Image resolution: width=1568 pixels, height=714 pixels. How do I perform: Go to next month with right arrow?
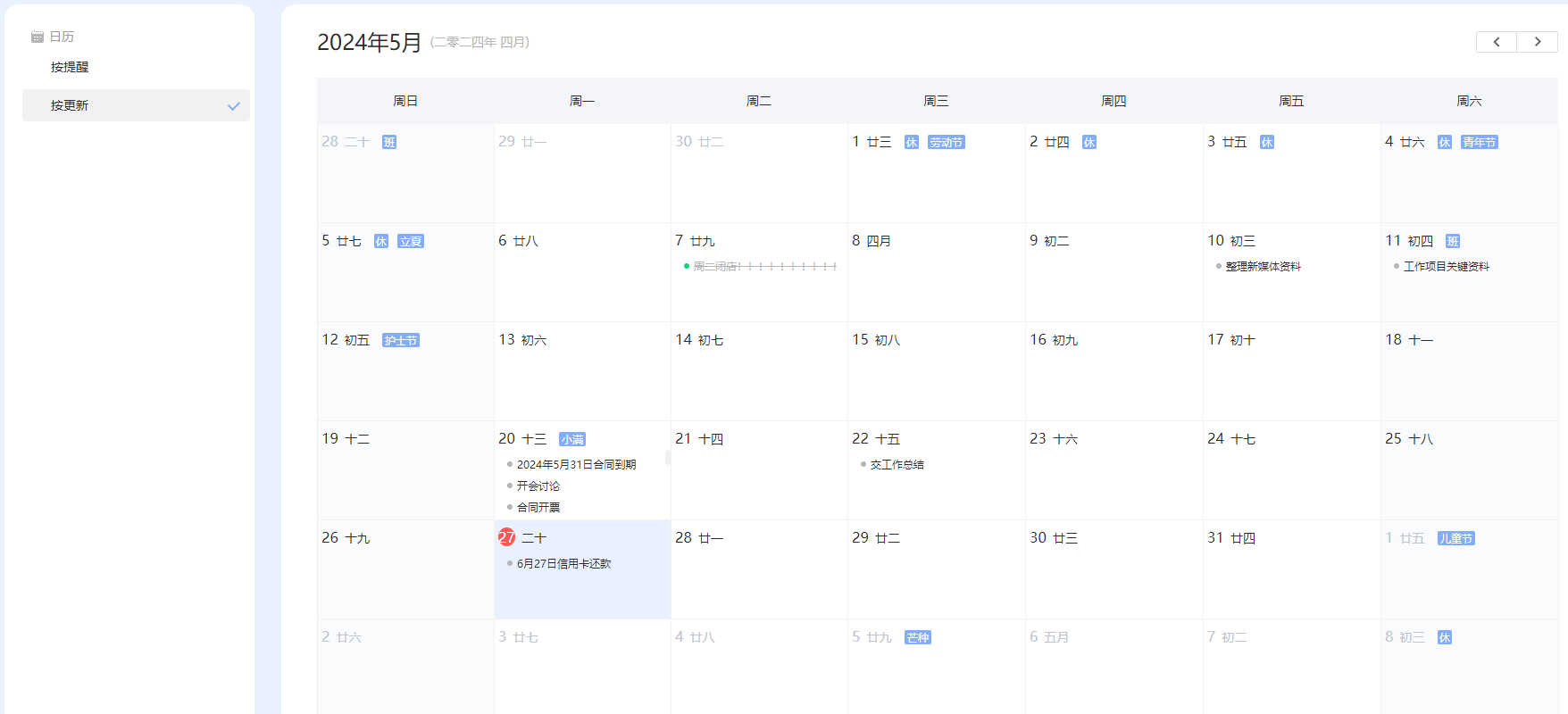click(x=1538, y=42)
